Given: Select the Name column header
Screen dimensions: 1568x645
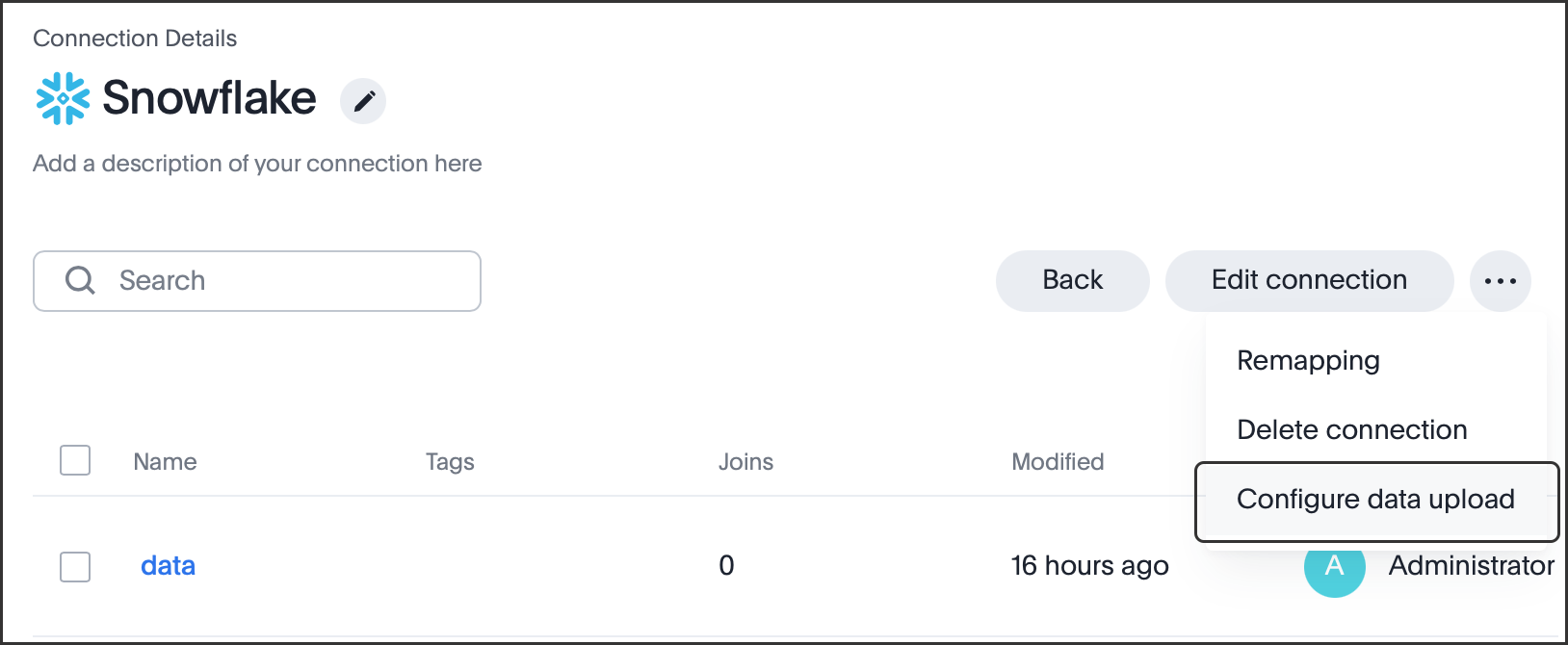Looking at the screenshot, I should tap(164, 461).
